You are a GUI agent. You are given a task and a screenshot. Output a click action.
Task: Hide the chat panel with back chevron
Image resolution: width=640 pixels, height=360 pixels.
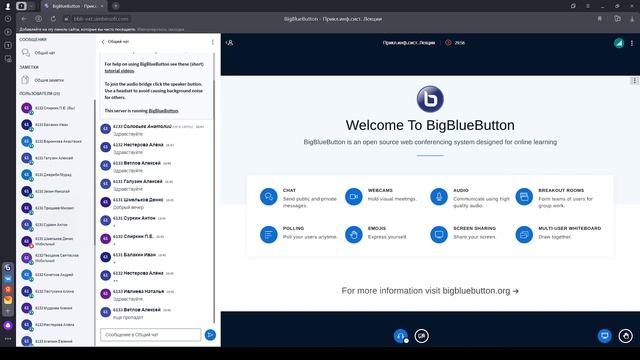(103, 42)
